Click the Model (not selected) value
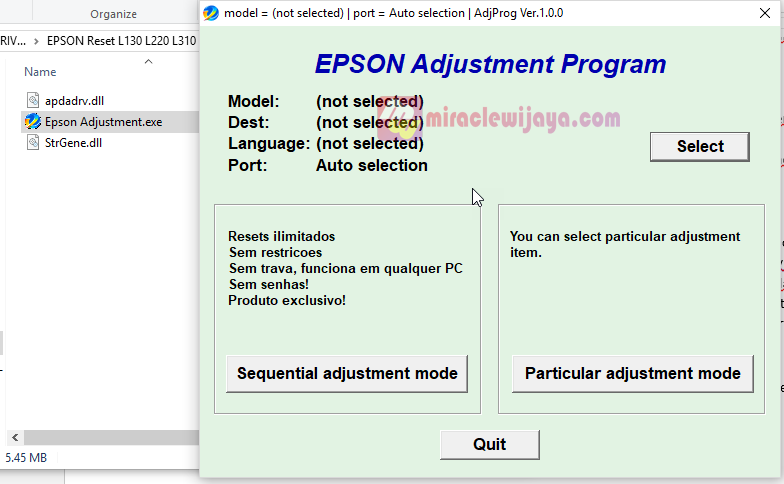Image resolution: width=784 pixels, height=484 pixels. tap(370, 102)
